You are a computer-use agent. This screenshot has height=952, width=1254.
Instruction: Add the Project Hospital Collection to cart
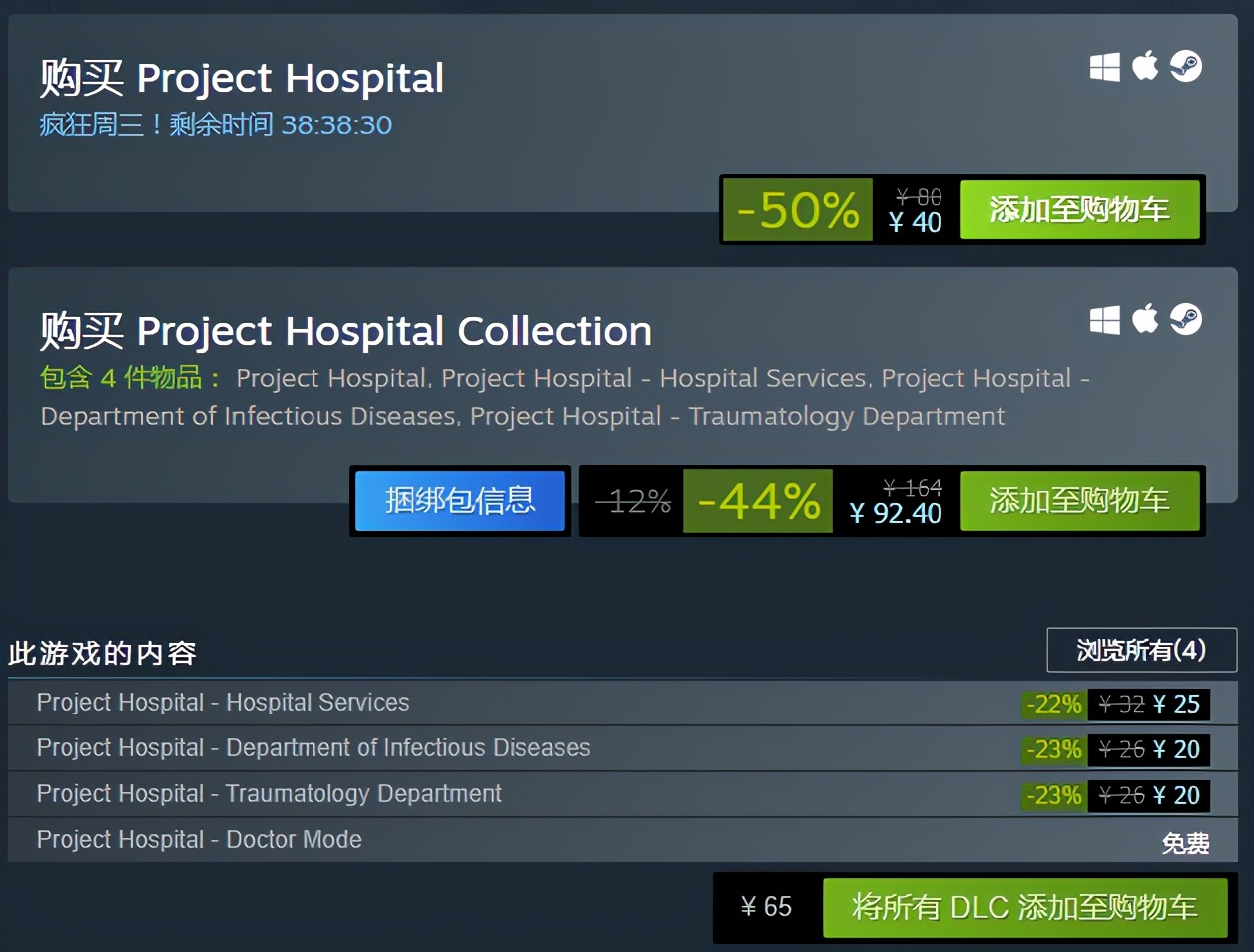tap(1080, 501)
